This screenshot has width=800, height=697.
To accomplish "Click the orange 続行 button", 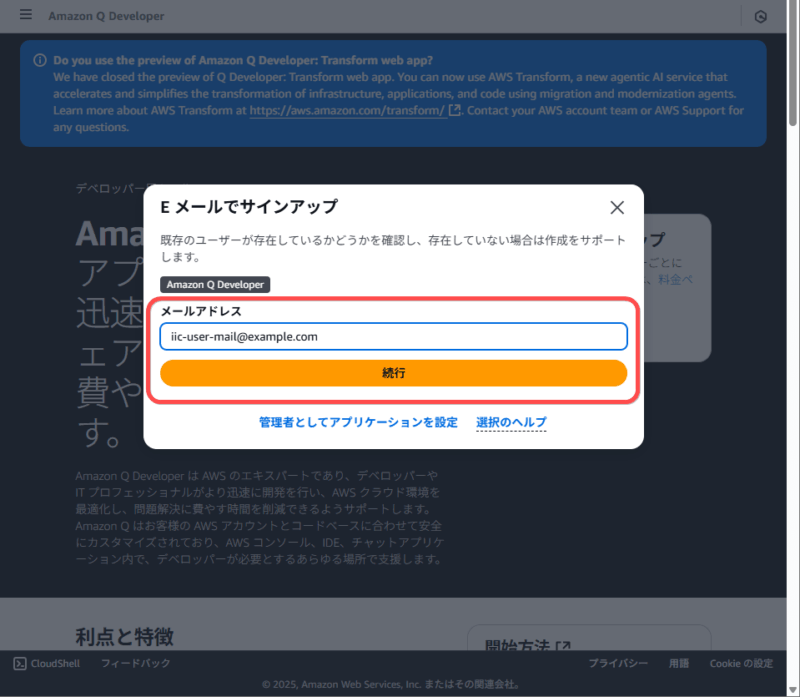I will 393,373.
